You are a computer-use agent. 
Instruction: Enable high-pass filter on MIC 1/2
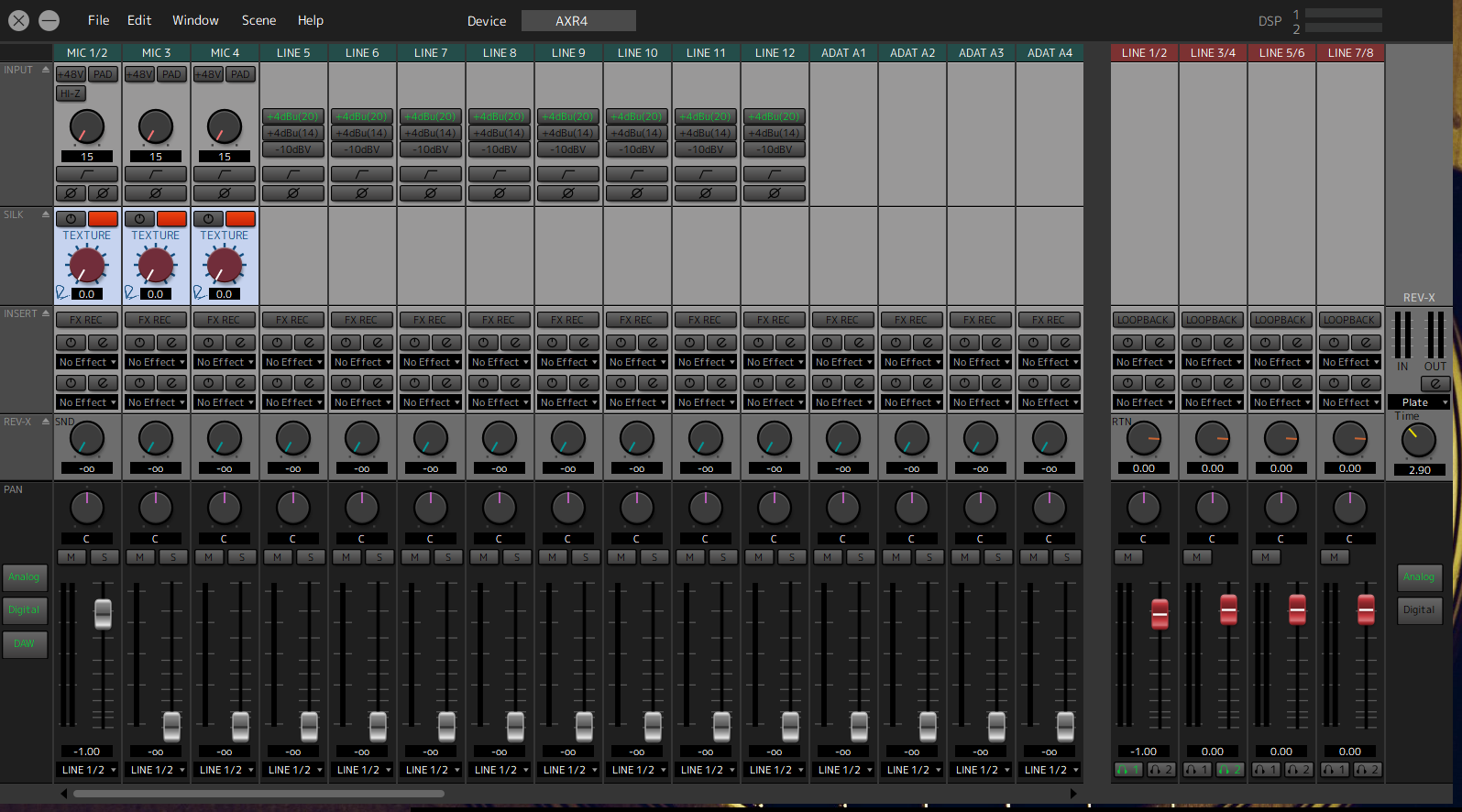pyautogui.click(x=87, y=174)
